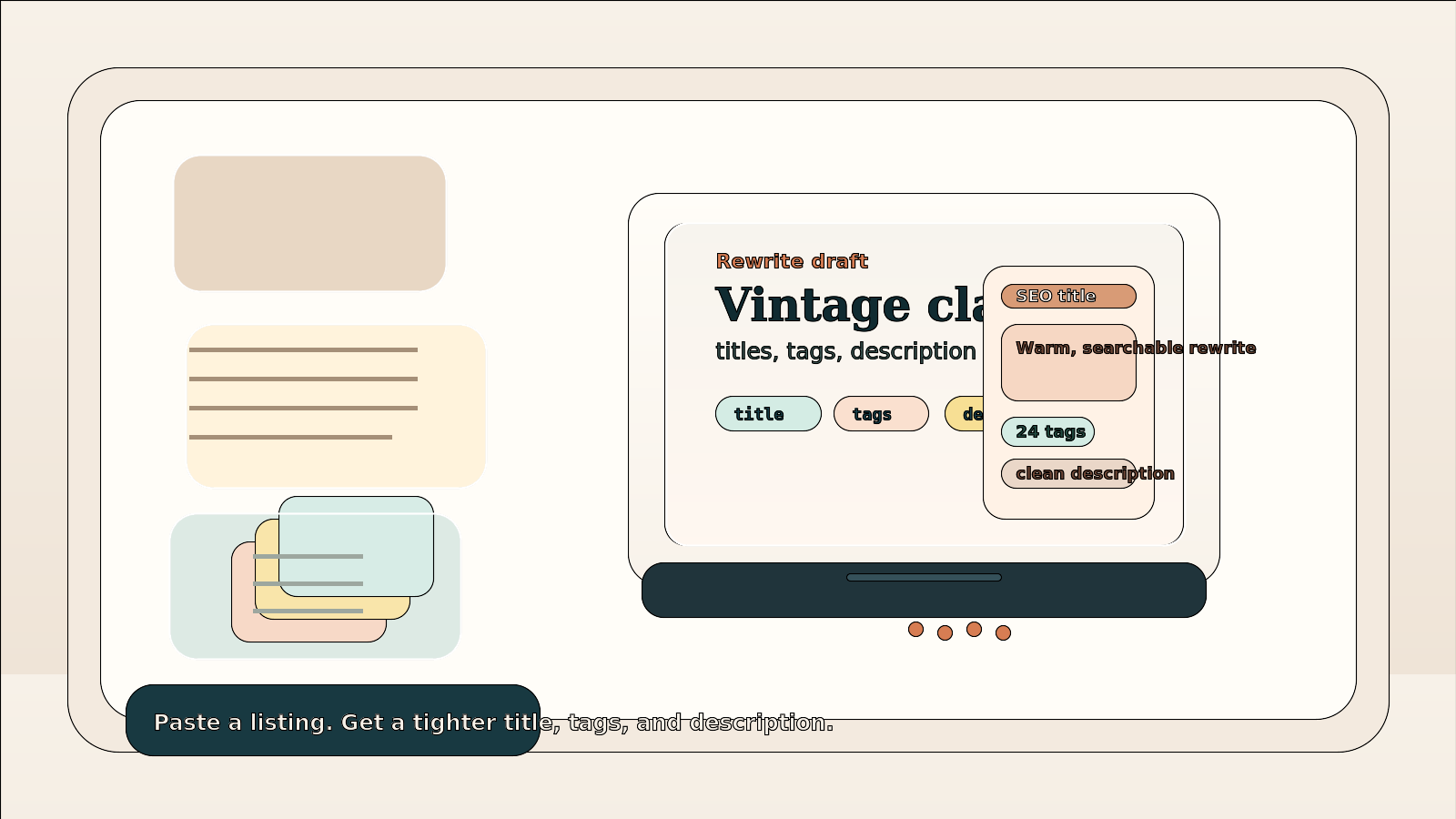Click the "24 tags" badge
The width and height of the screenshot is (1456, 819).
1047,432
